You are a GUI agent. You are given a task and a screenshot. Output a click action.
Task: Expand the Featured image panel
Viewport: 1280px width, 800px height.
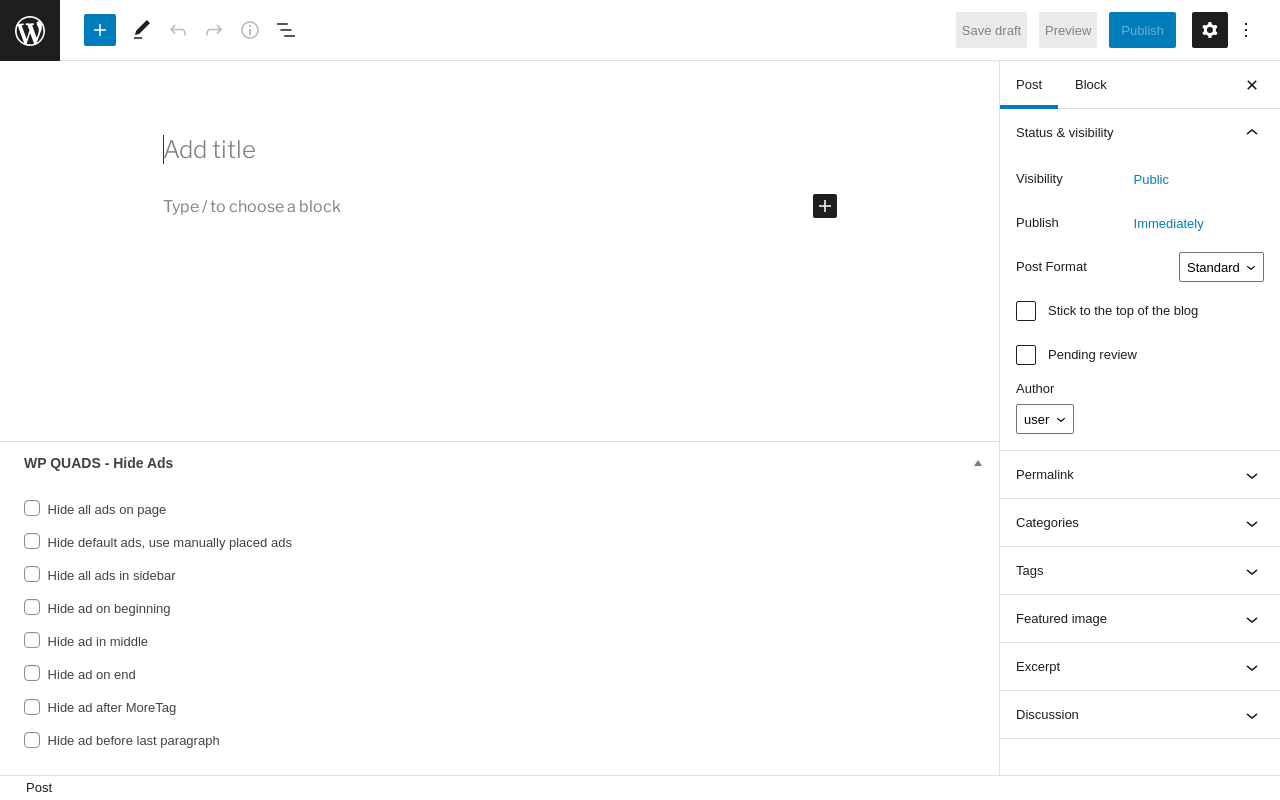pyautogui.click(x=1140, y=619)
